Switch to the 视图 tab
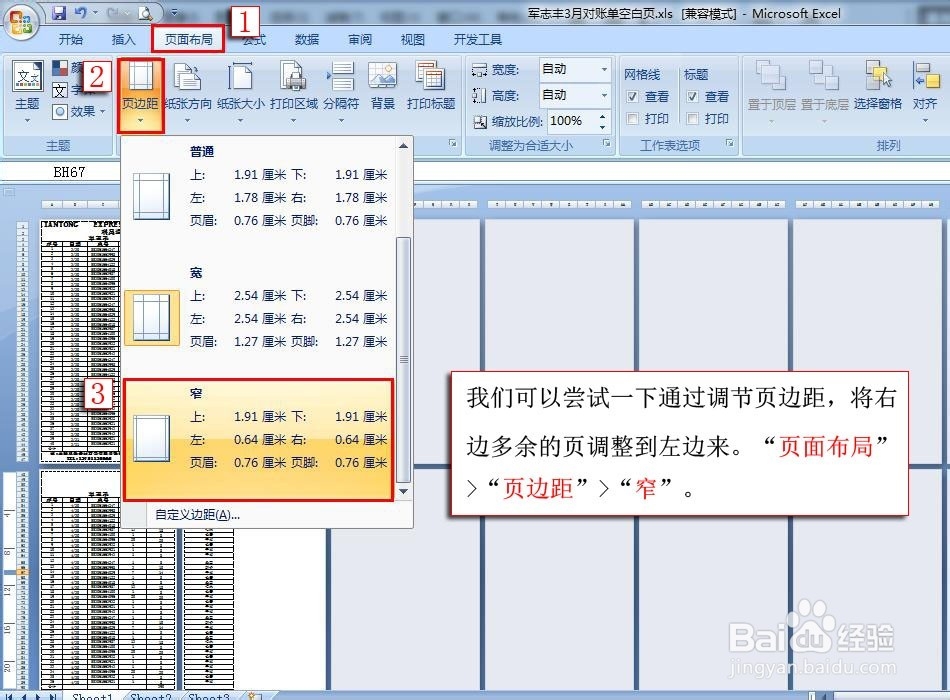This screenshot has width=950, height=700. coord(413,39)
